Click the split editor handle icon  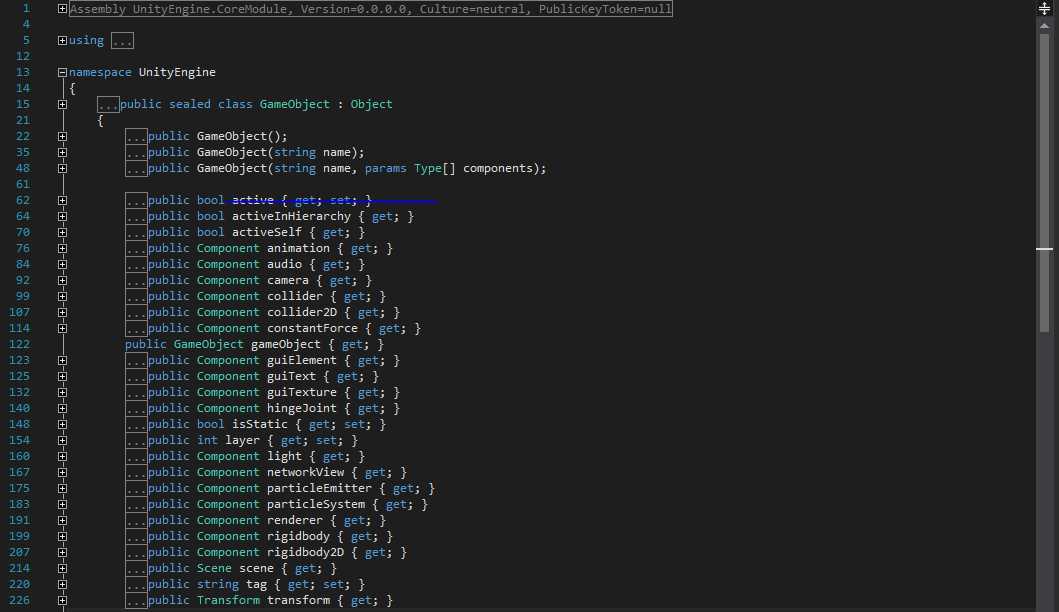(x=1044, y=9)
